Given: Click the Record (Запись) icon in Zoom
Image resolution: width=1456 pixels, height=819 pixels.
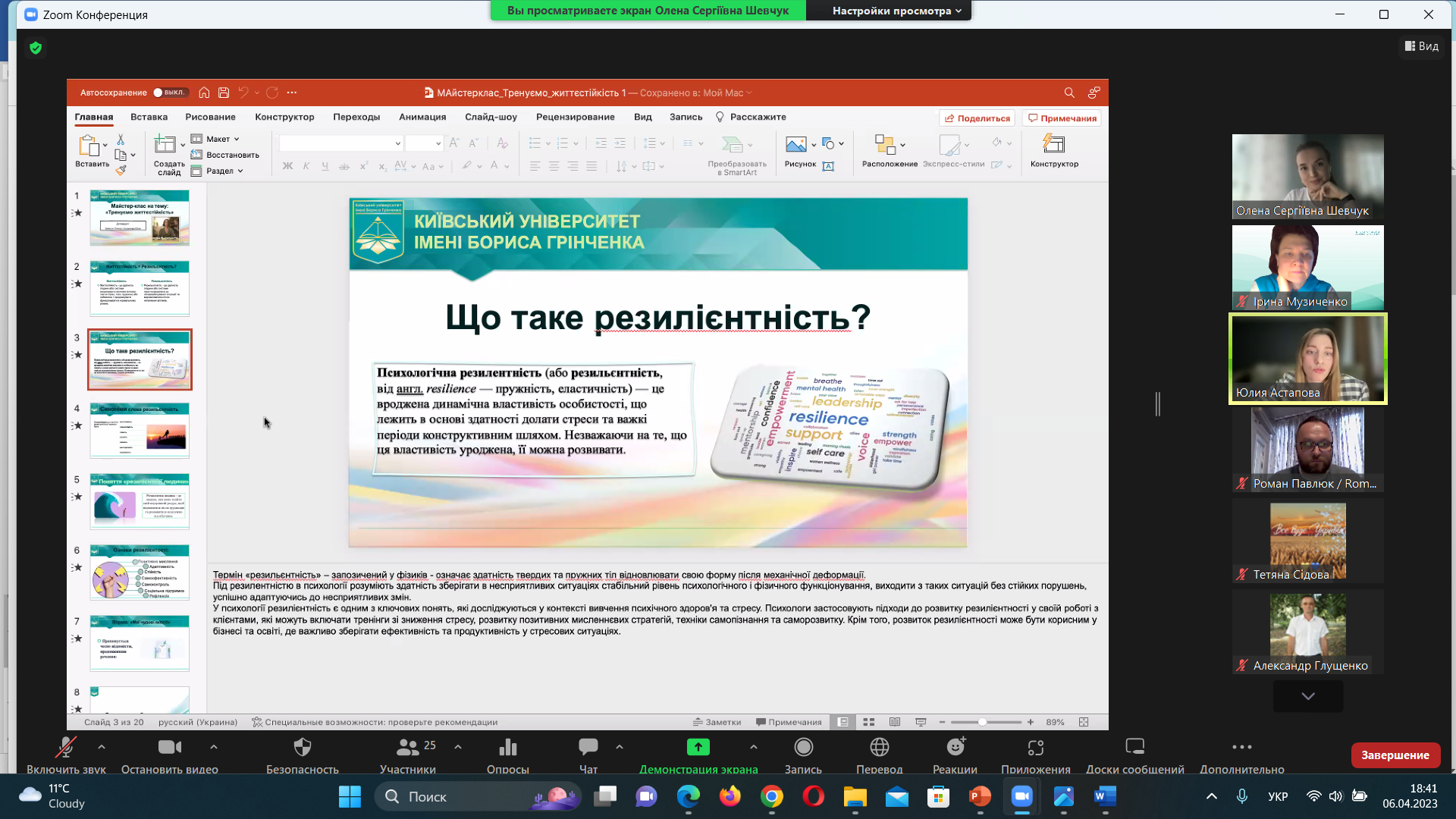Looking at the screenshot, I should coord(803,748).
